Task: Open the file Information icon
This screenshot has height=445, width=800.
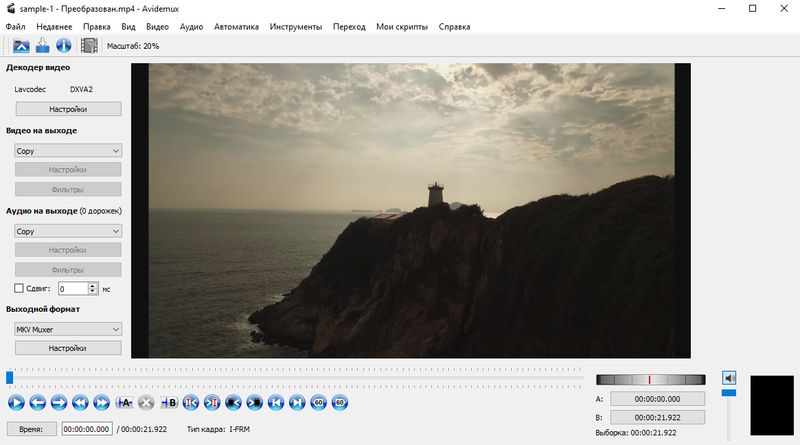Action: point(63,46)
